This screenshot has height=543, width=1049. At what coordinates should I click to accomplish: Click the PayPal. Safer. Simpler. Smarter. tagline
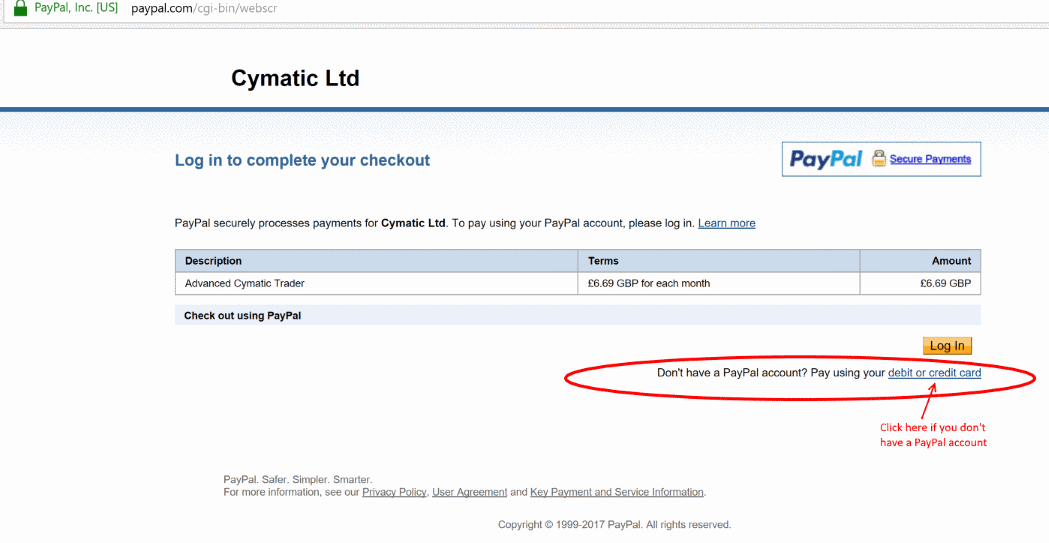pos(298,479)
